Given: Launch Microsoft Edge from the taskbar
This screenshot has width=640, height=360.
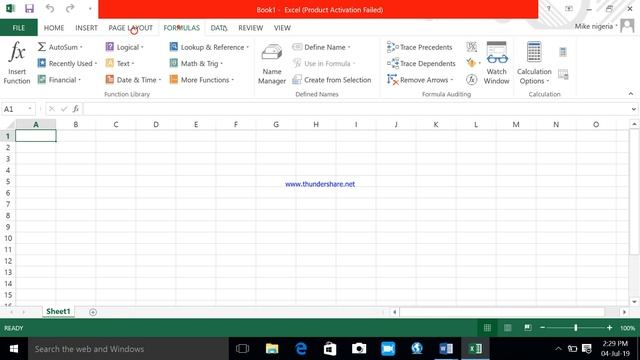Looking at the screenshot, I should click(x=301, y=349).
